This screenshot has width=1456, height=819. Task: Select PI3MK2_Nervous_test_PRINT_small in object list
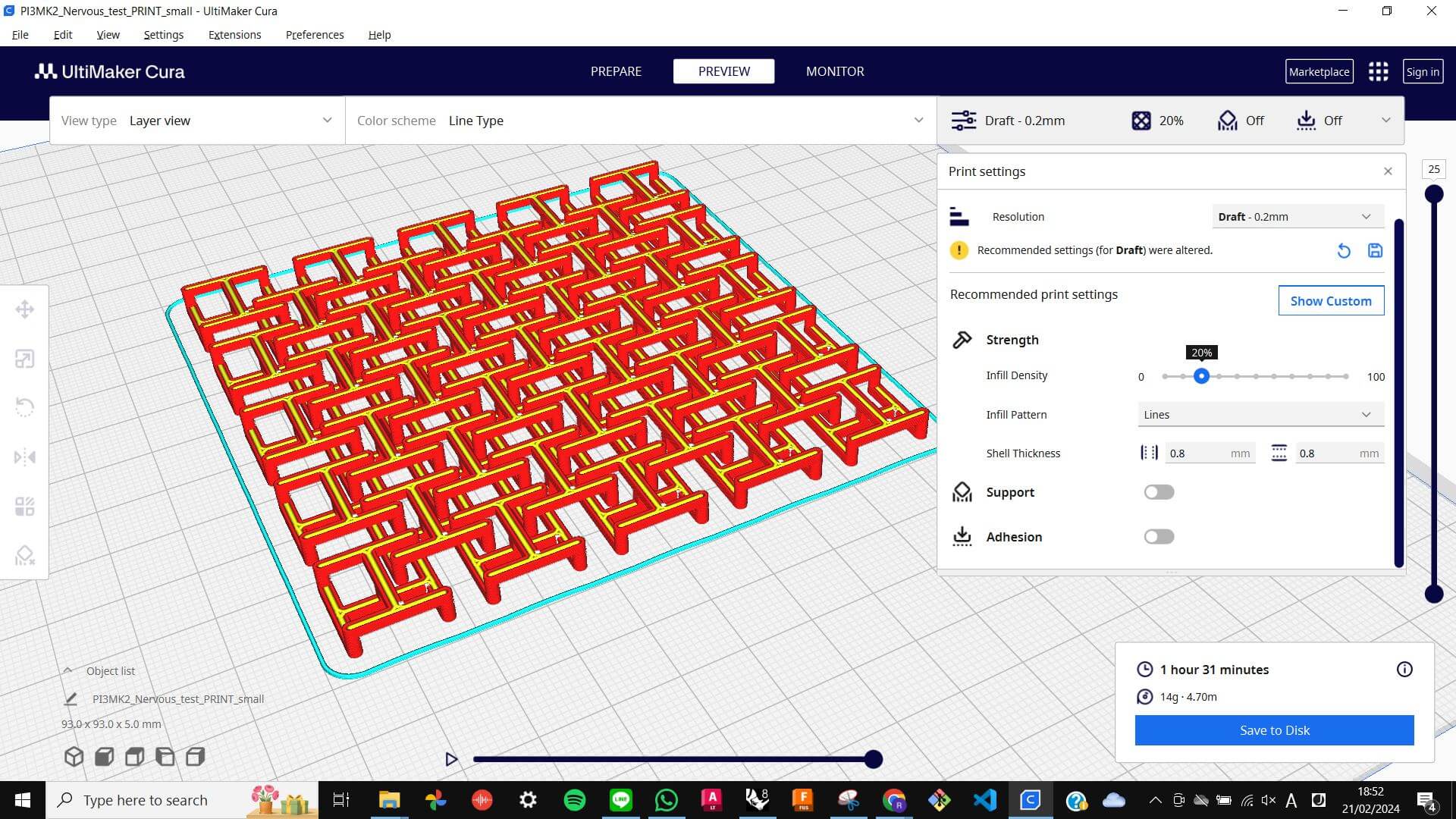tap(178, 699)
